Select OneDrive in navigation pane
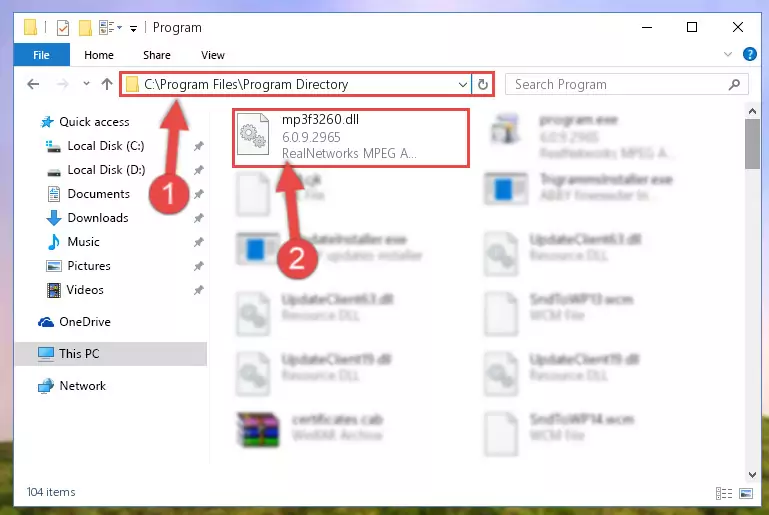The width and height of the screenshot is (769, 515). point(75,322)
